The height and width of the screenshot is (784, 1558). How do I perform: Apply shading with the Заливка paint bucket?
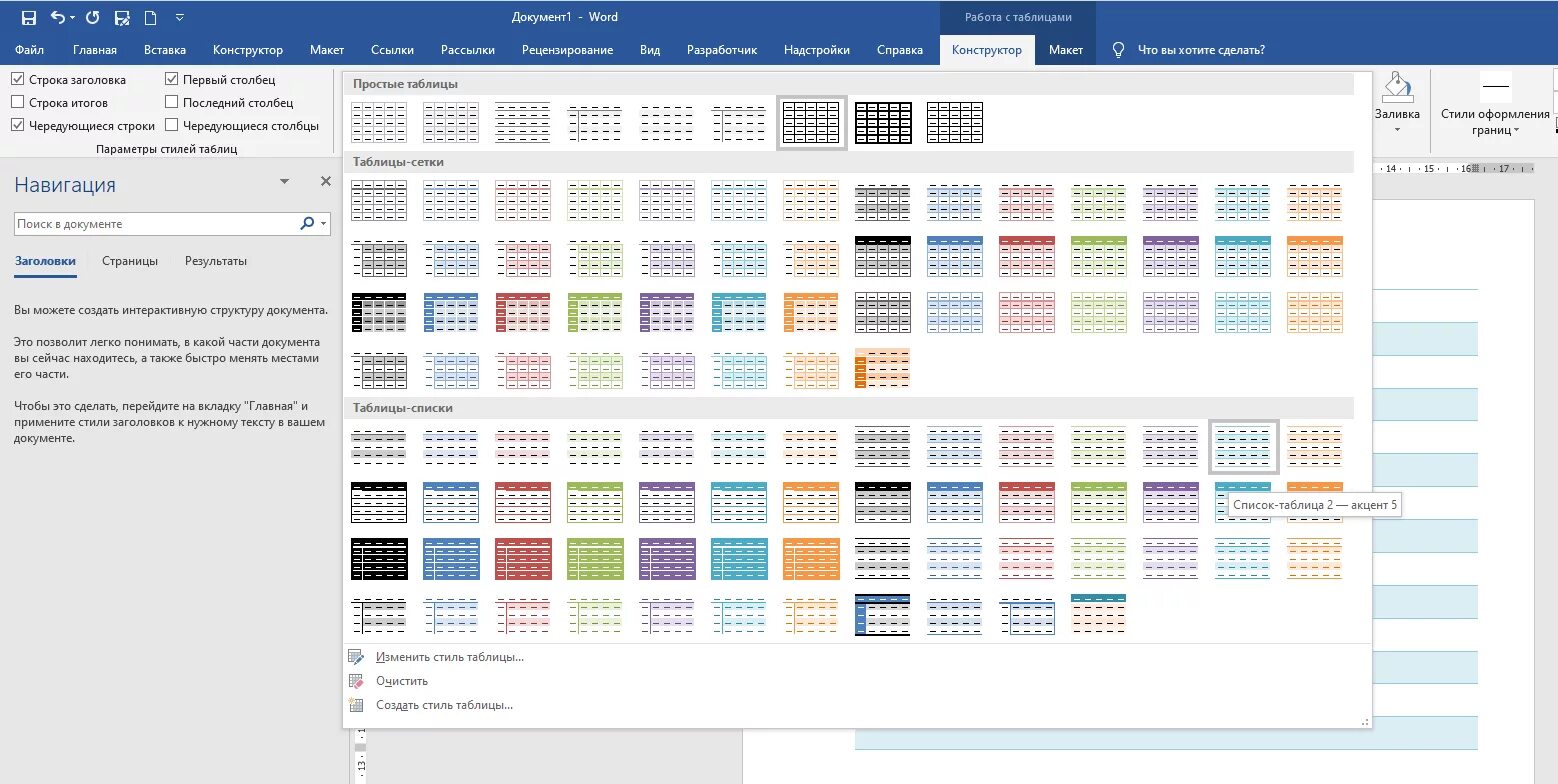[x=1397, y=88]
